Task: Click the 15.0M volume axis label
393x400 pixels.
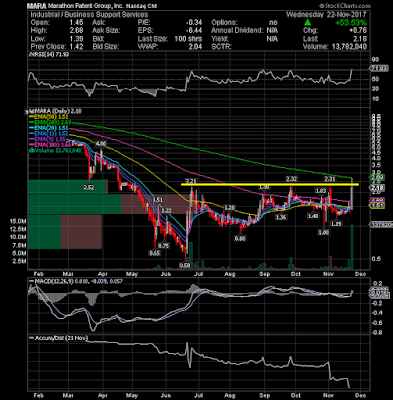Action: [18, 221]
